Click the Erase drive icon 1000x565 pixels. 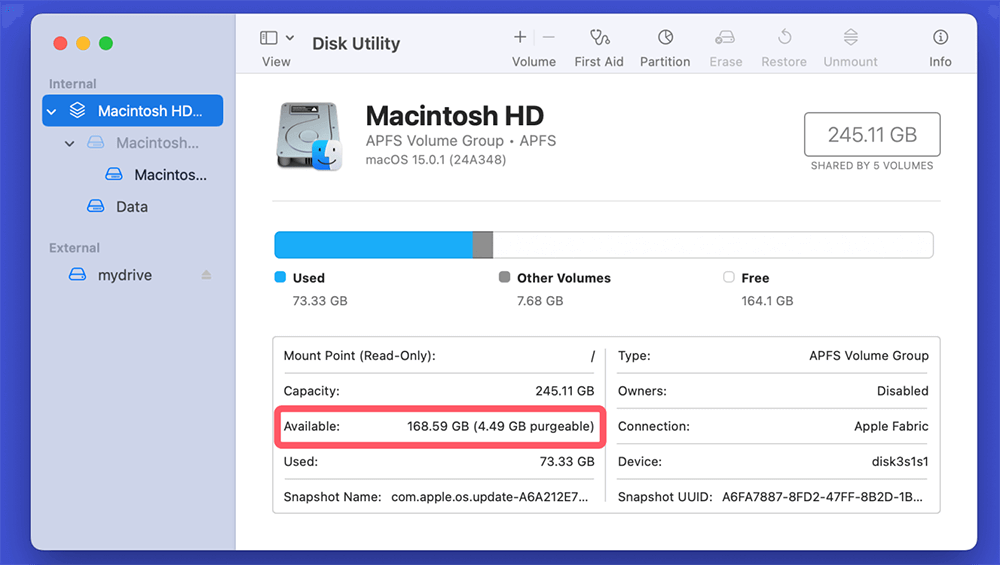[725, 38]
